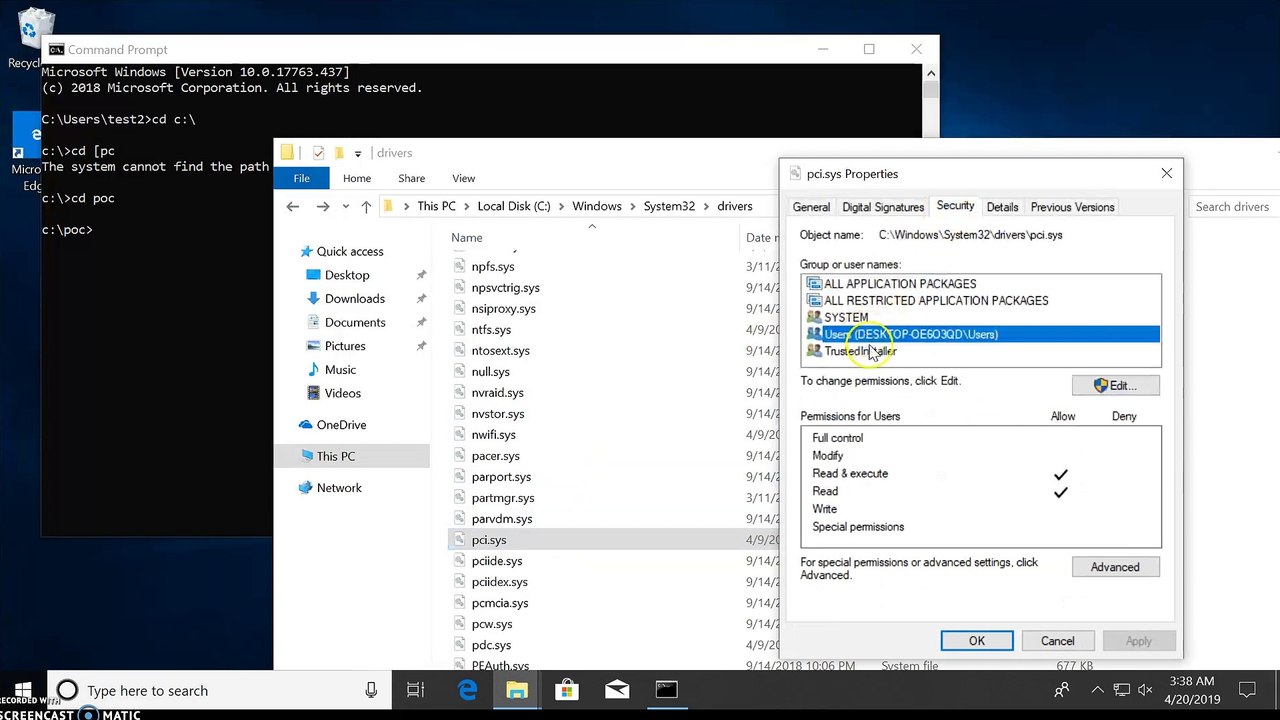Go back in File Explorer
Image resolution: width=1280 pixels, height=720 pixels.
(x=292, y=206)
